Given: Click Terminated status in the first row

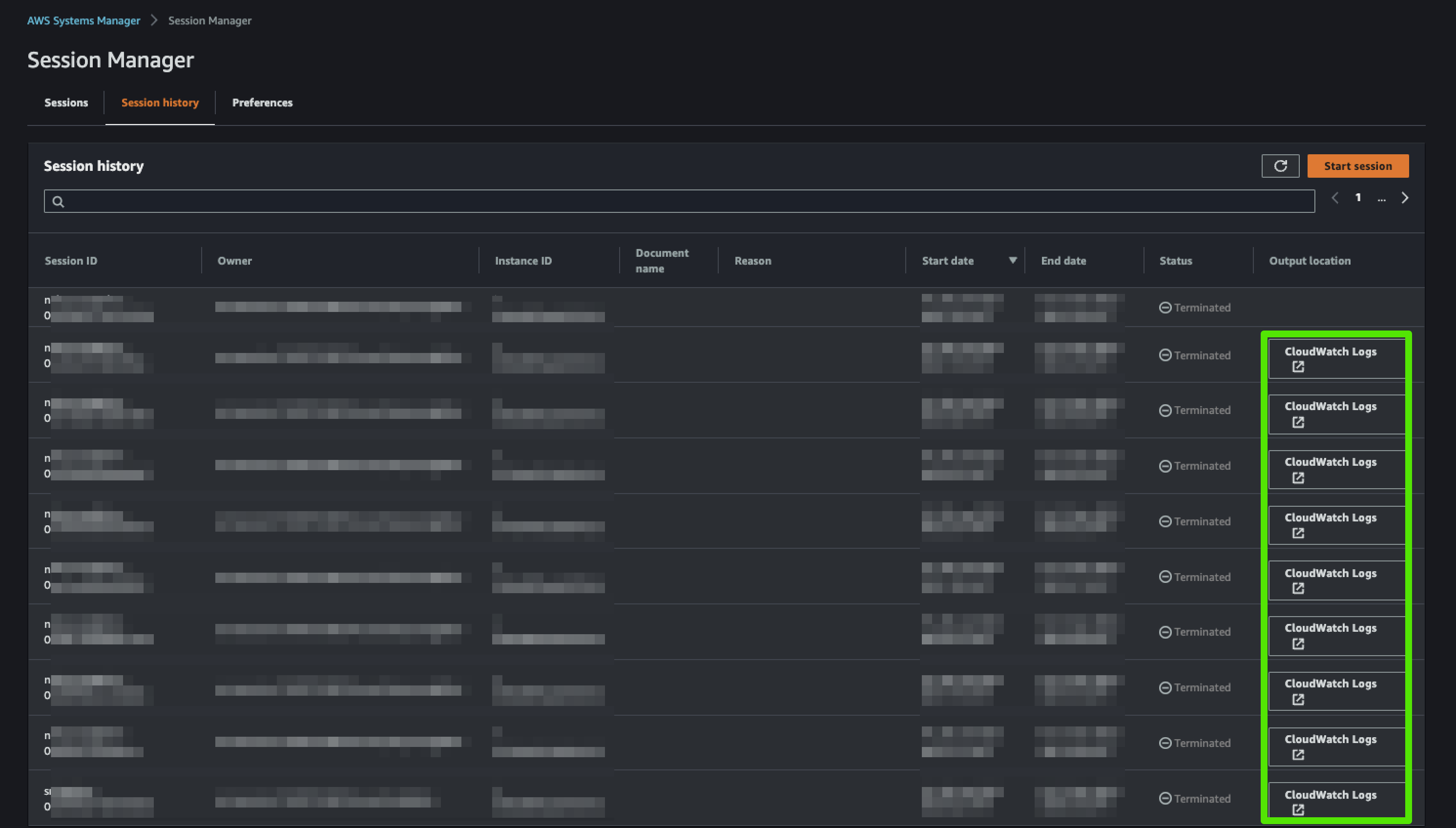Looking at the screenshot, I should [x=1195, y=308].
